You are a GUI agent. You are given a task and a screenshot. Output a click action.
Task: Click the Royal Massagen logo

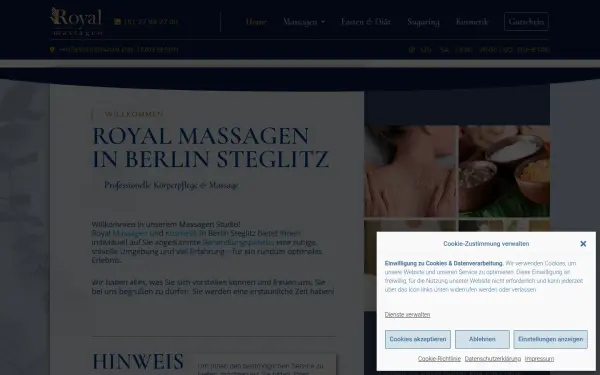(x=76, y=21)
